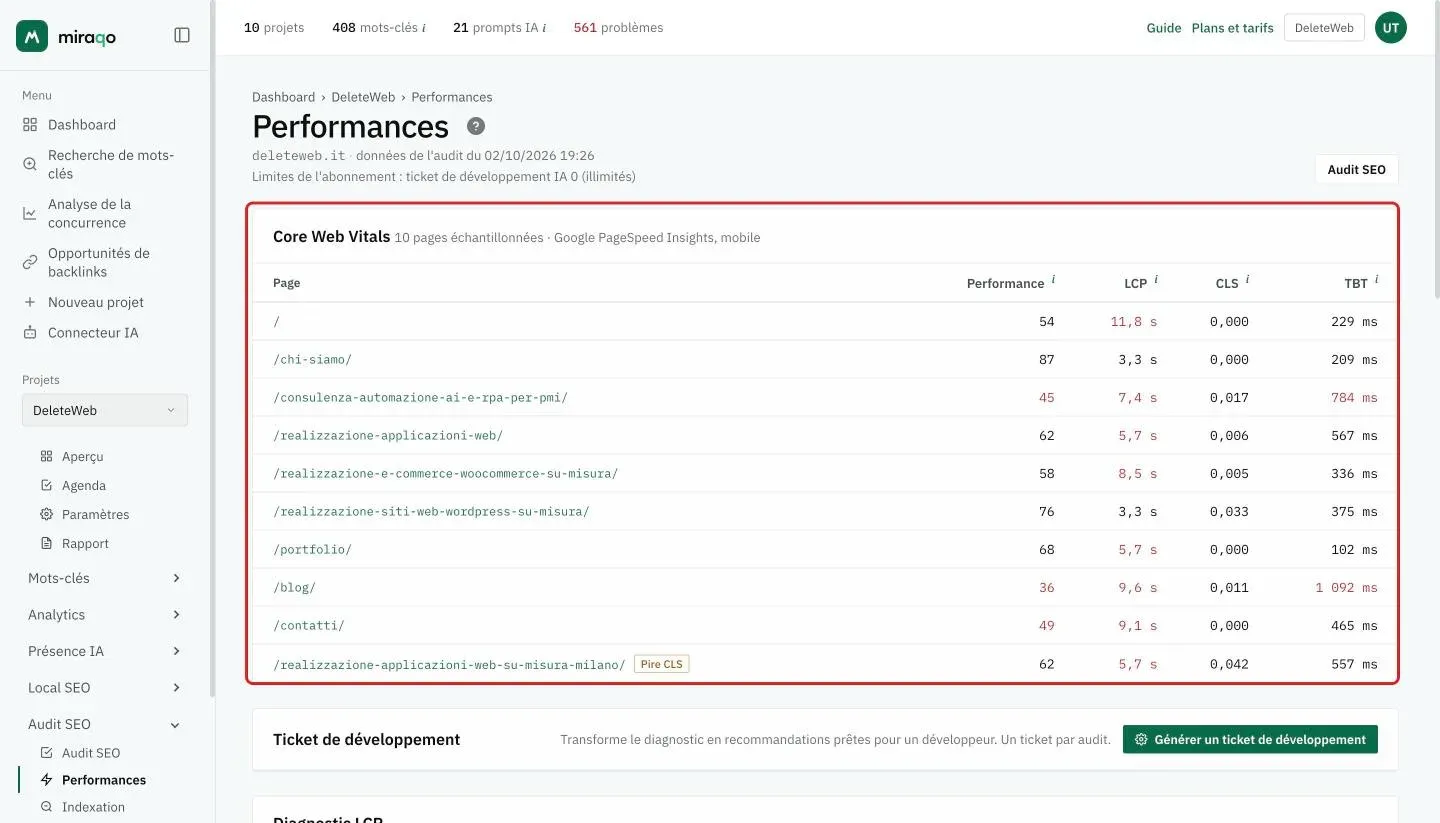Click the DeleteWeb breadcrumb link
The image size is (1440, 823).
[x=363, y=97]
